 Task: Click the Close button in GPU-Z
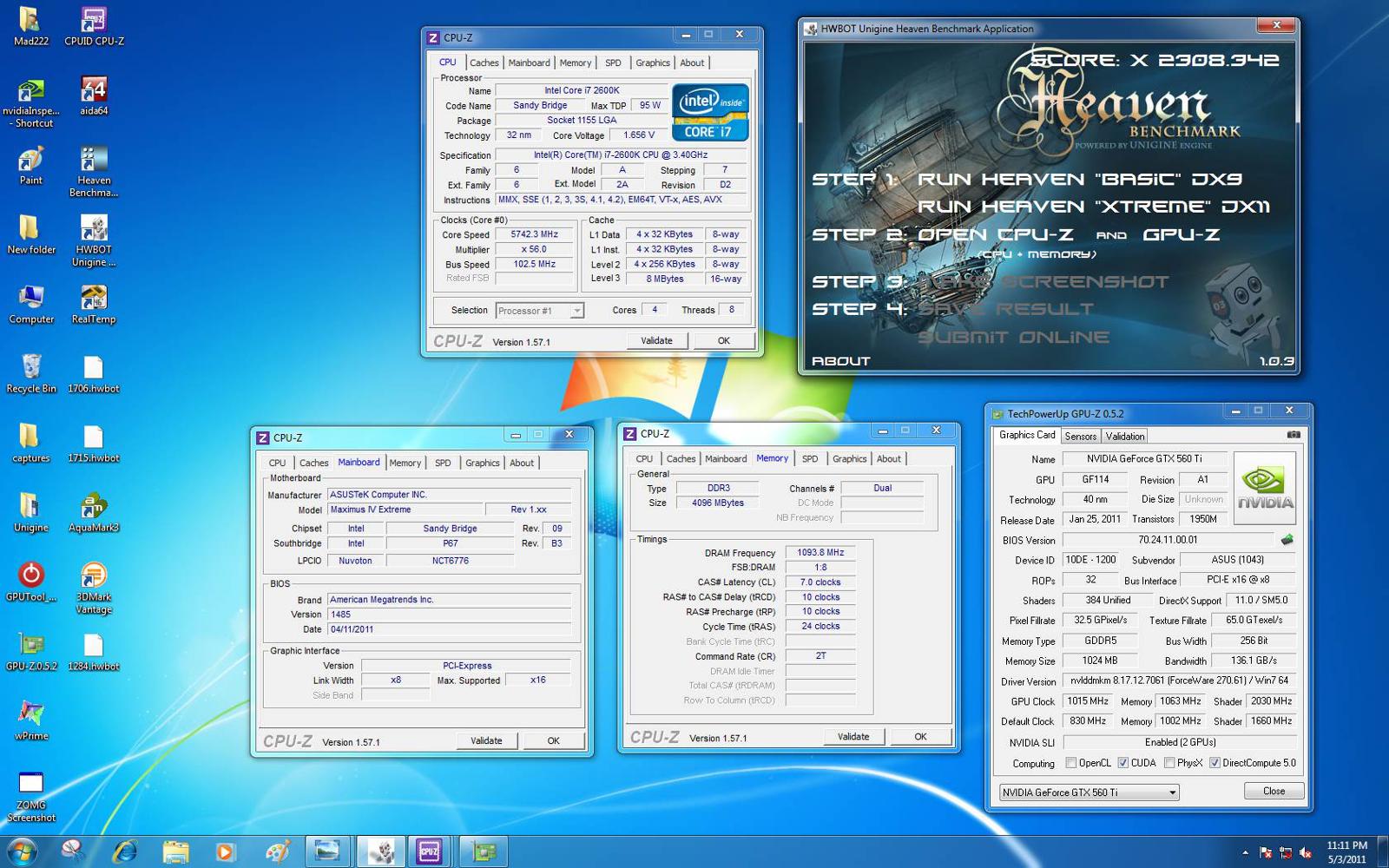1274,791
